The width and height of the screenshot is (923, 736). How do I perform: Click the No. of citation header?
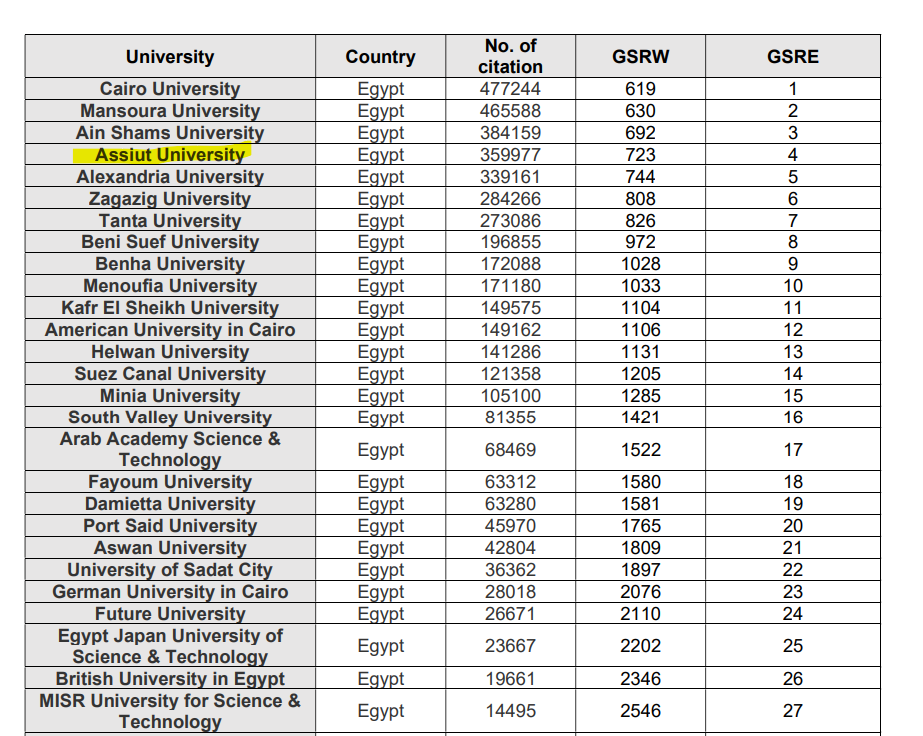(510, 57)
